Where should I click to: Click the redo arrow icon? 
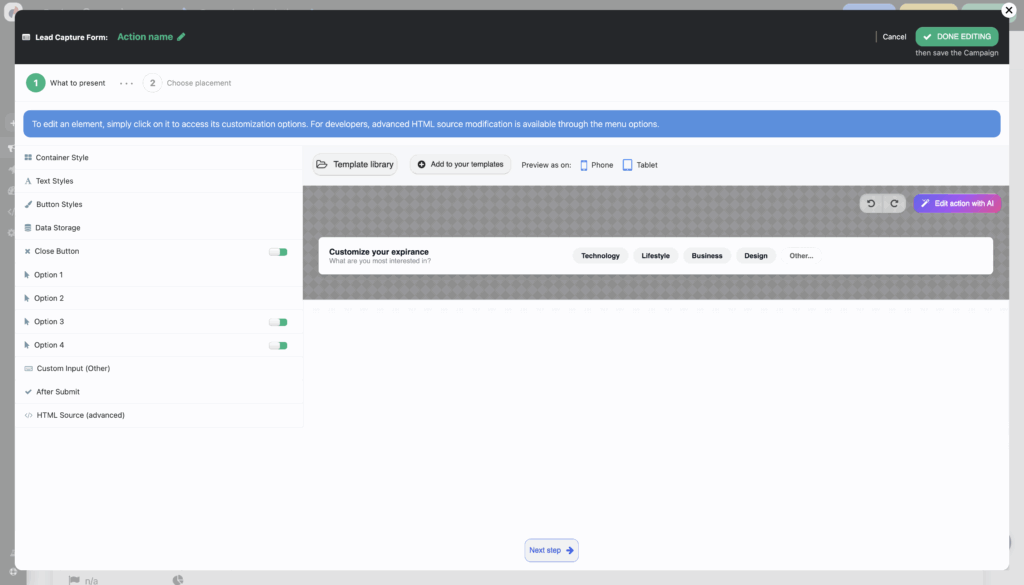[x=894, y=203]
